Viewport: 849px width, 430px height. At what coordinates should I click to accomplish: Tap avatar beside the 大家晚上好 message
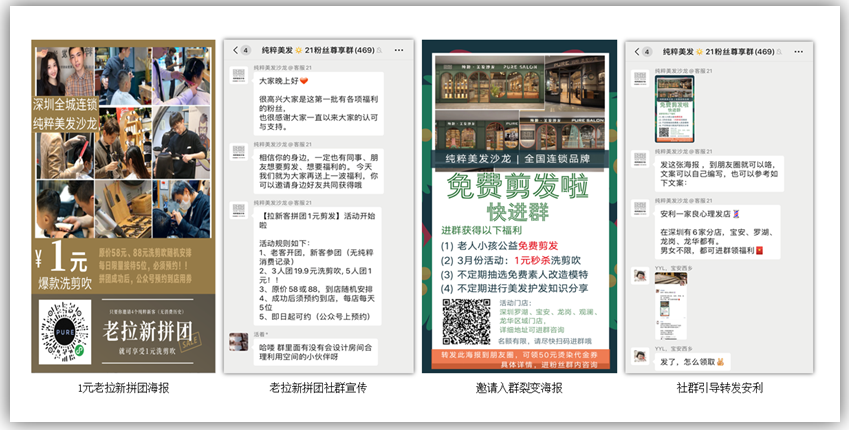point(239,76)
